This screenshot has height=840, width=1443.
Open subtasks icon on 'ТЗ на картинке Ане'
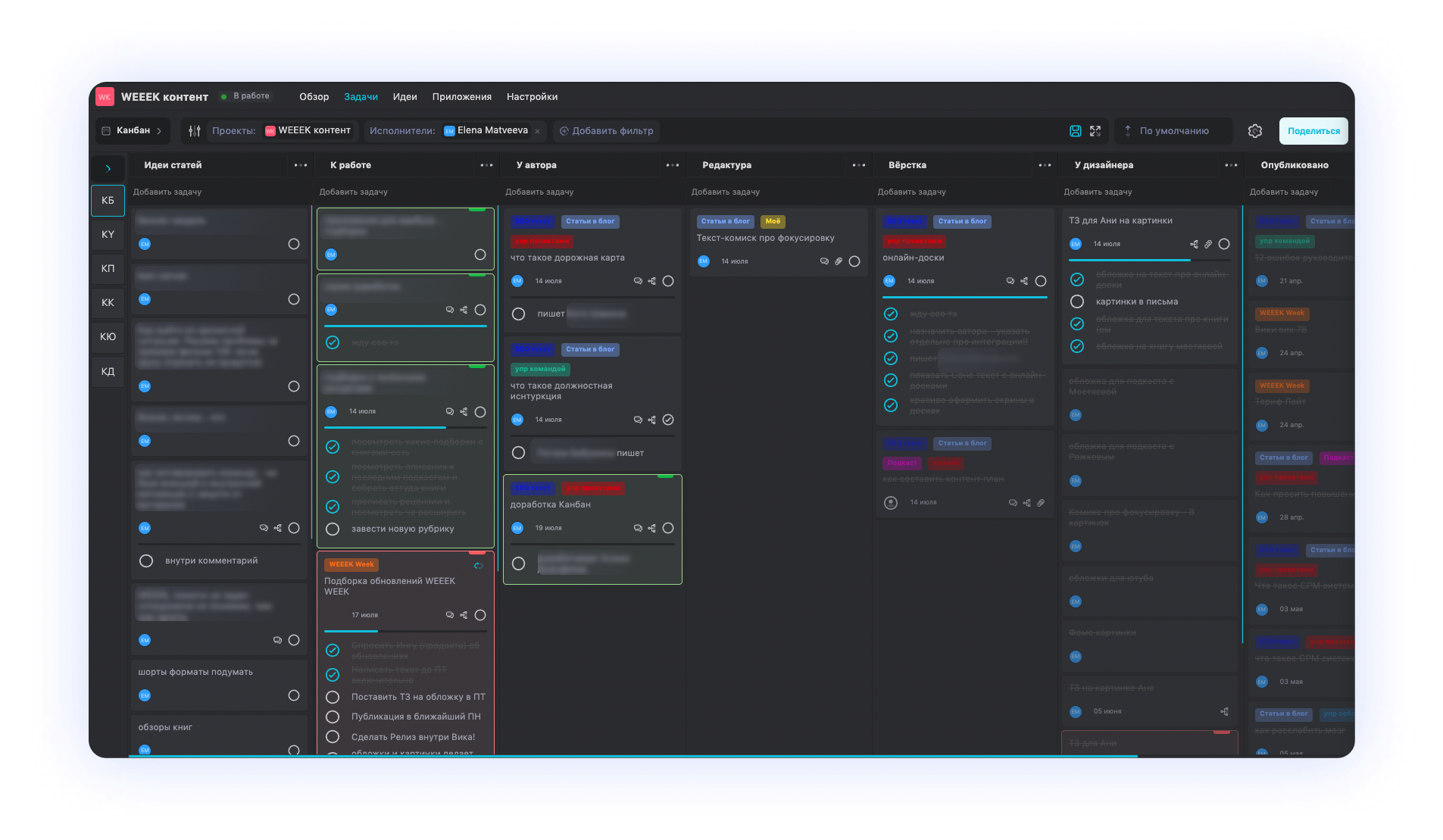[1224, 711]
